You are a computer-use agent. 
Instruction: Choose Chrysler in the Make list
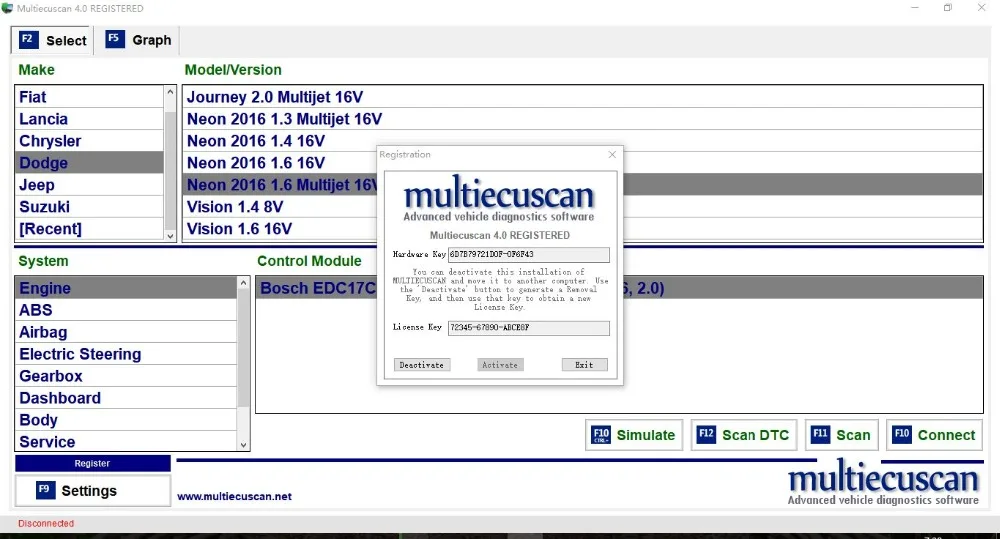tap(89, 141)
